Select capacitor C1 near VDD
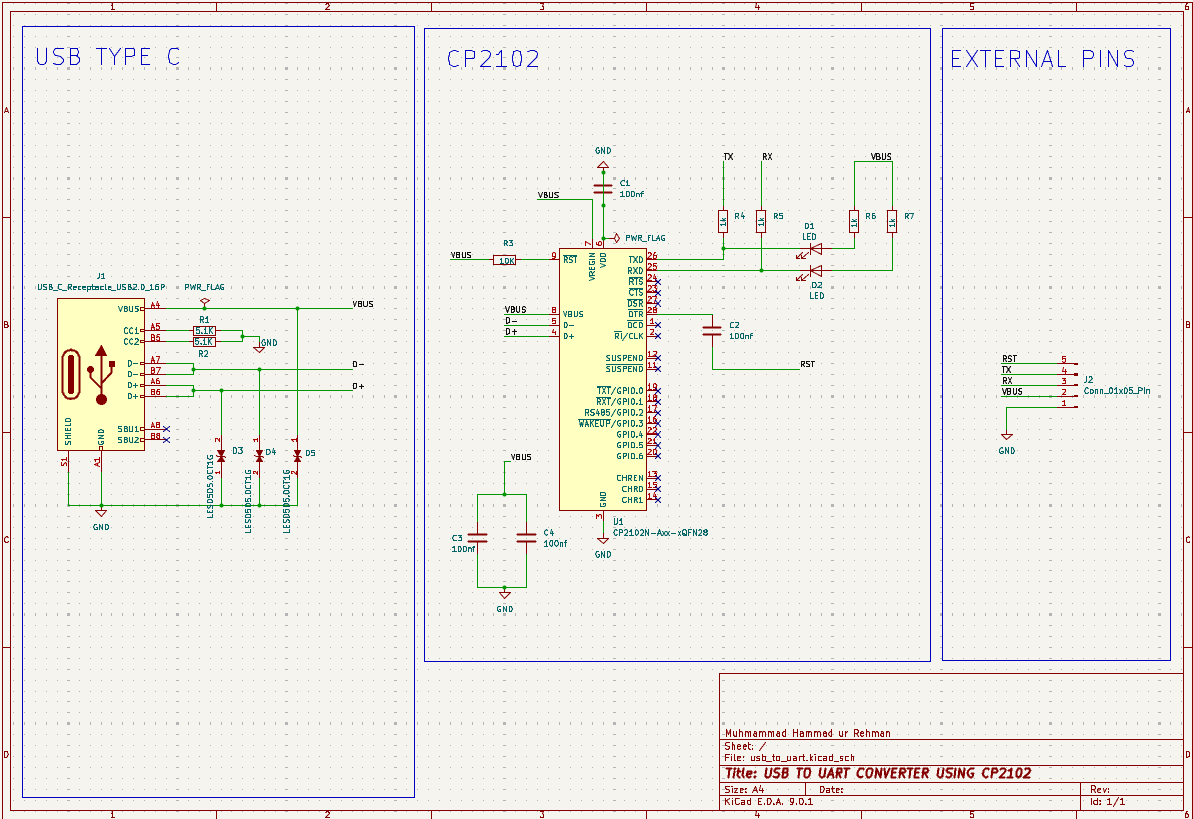The width and height of the screenshot is (1193, 819). [603, 188]
